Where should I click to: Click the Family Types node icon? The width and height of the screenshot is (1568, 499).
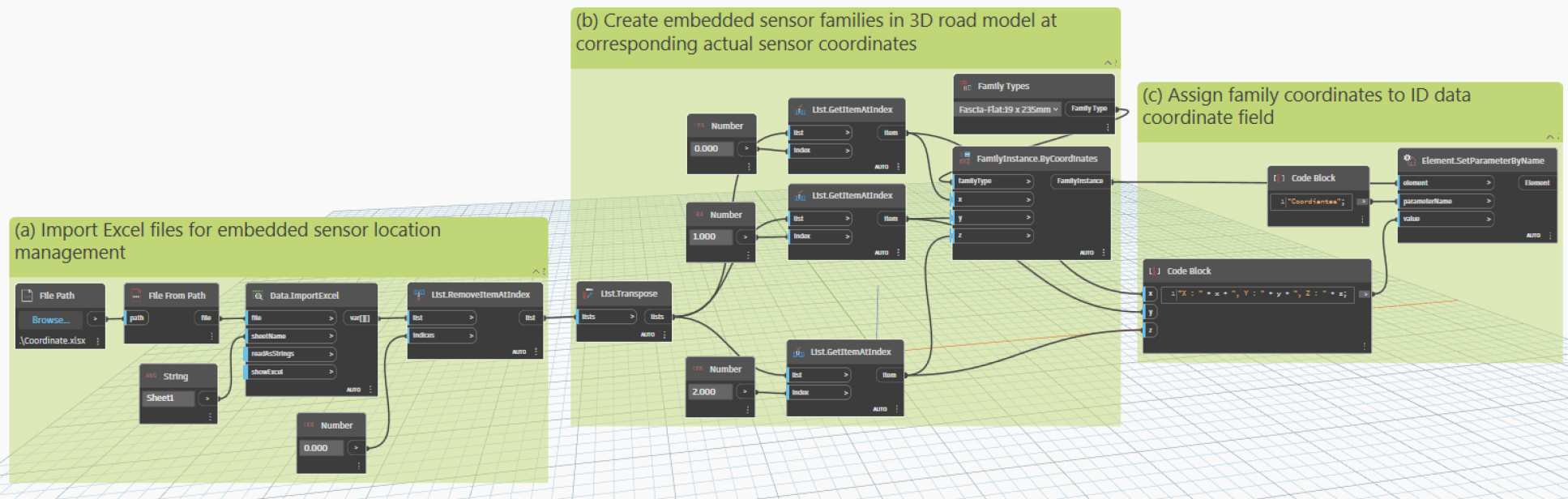[x=965, y=86]
